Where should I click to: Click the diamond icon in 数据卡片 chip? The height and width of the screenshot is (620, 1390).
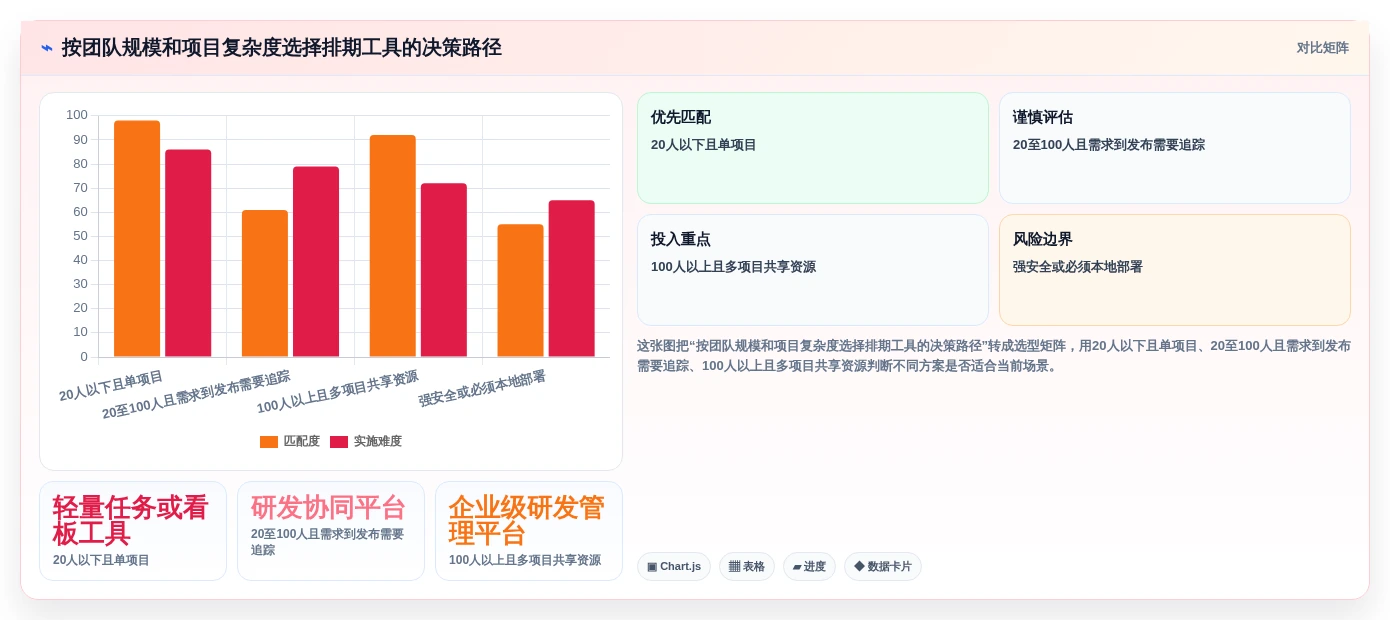[x=859, y=567]
